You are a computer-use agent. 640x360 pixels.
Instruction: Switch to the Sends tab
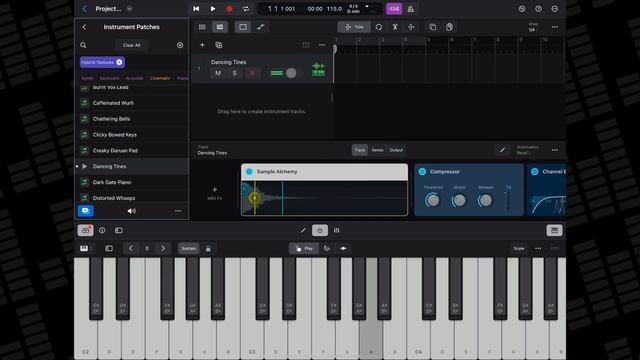click(x=378, y=150)
